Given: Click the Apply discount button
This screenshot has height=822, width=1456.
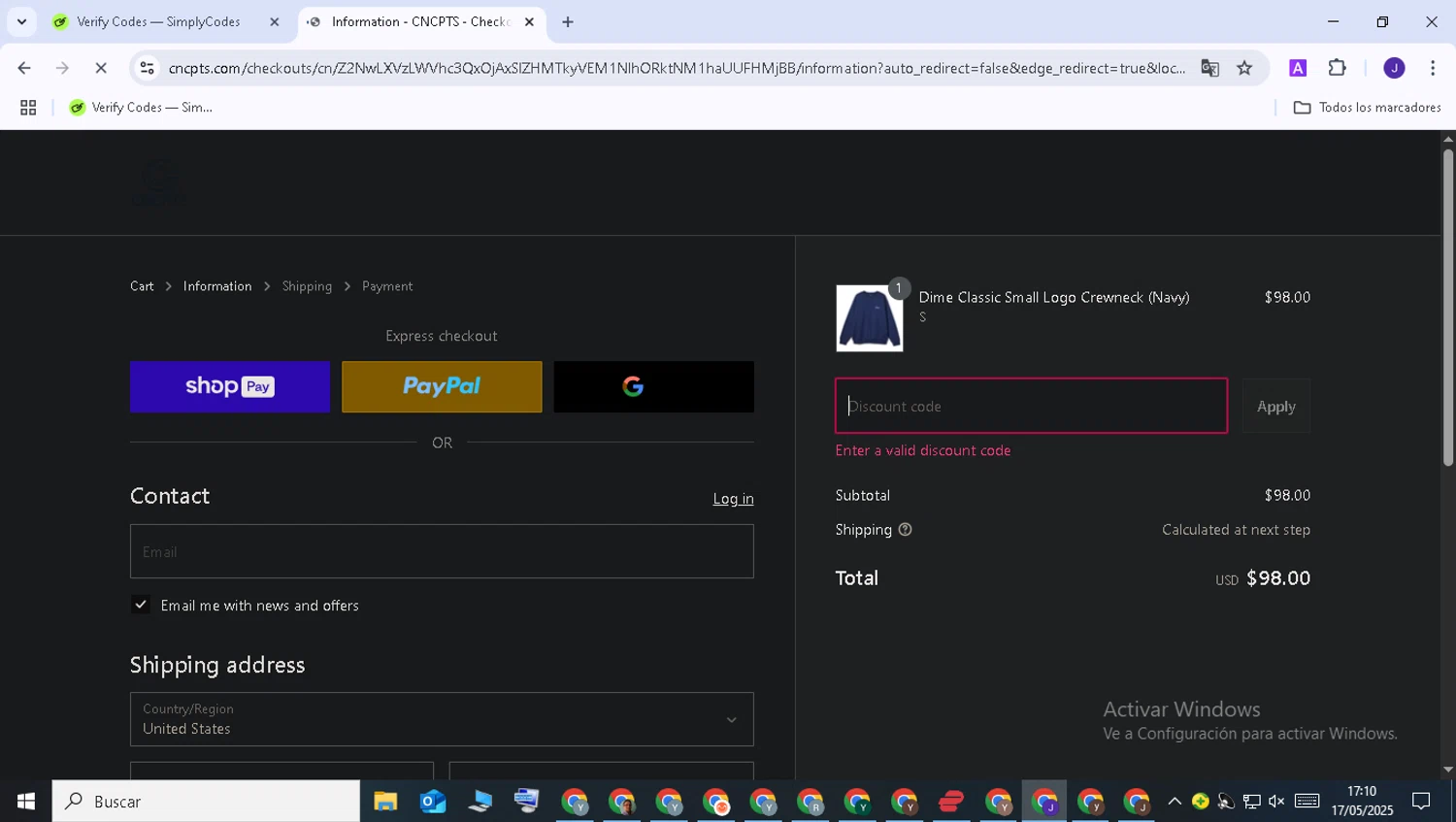Looking at the screenshot, I should [1276, 406].
